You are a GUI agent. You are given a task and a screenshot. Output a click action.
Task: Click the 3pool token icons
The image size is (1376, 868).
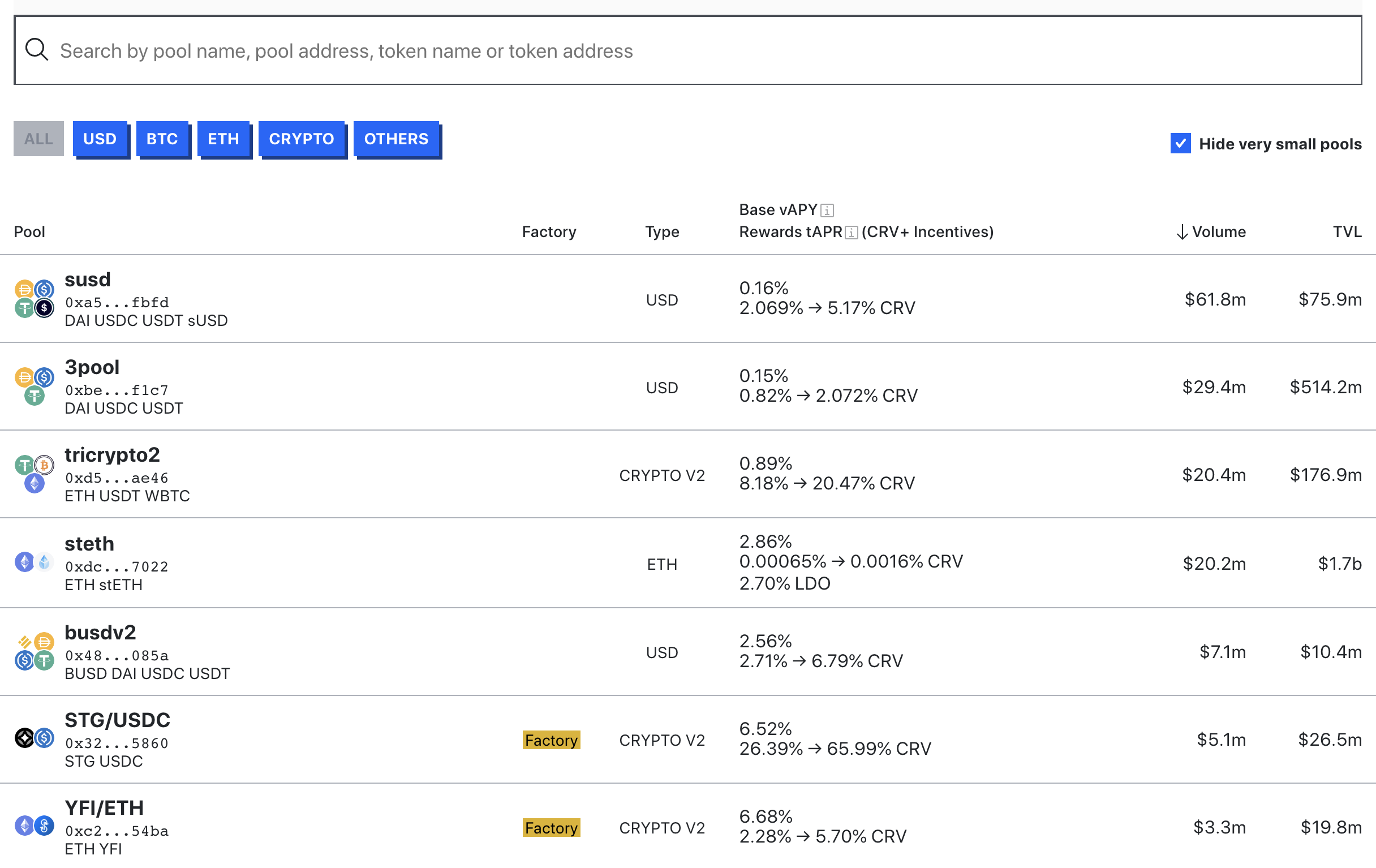click(x=35, y=386)
